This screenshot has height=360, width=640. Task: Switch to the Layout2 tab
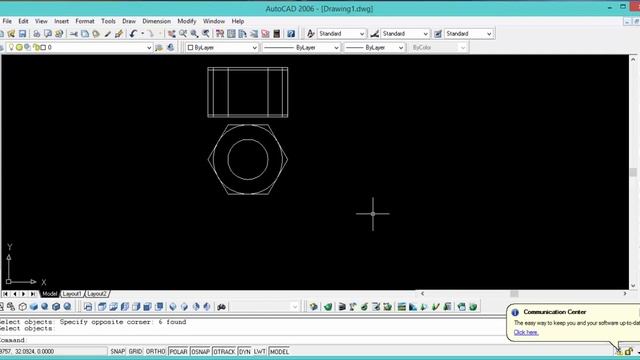97,294
